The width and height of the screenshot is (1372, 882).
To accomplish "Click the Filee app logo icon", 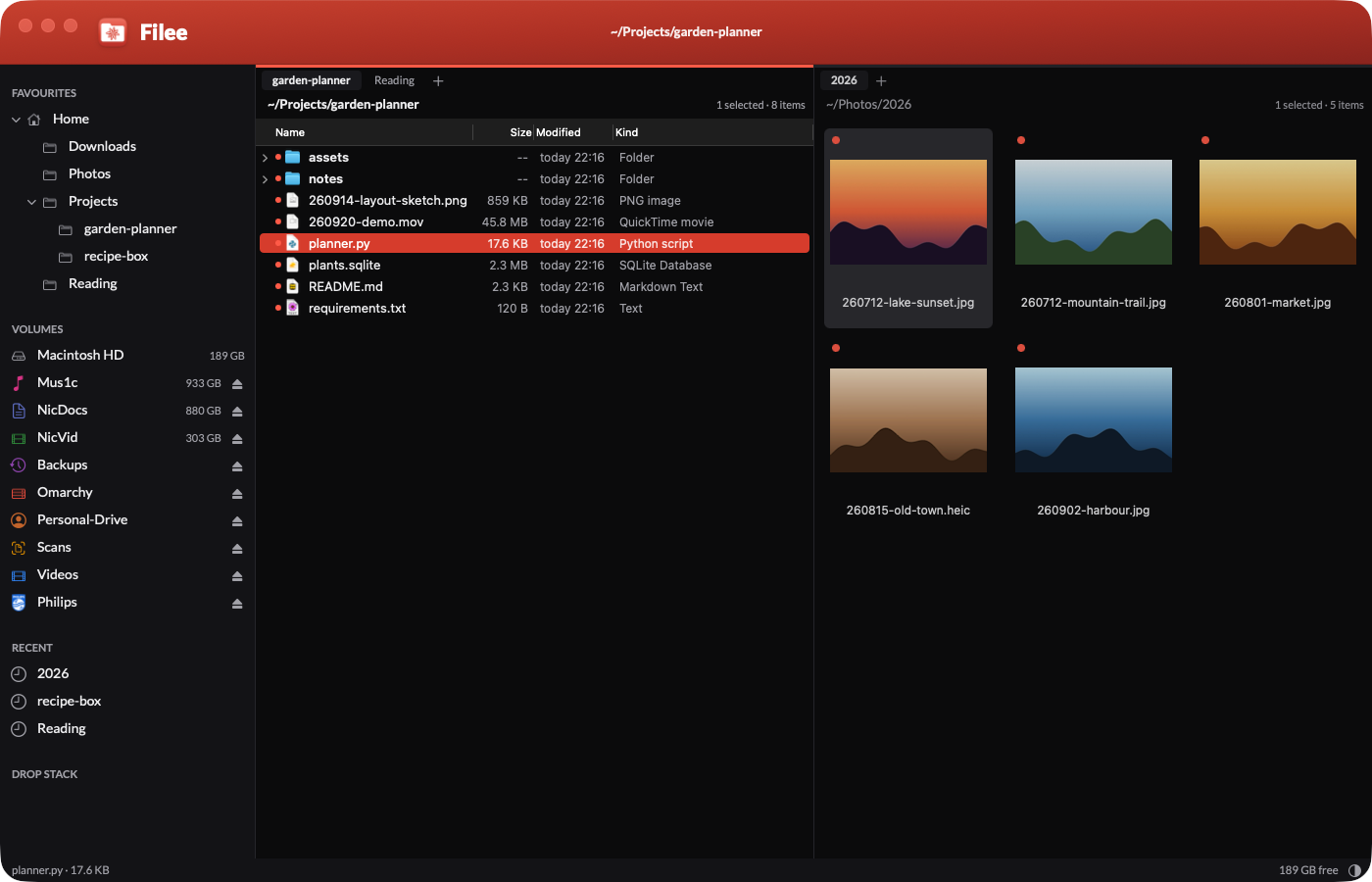I will 113,32.
